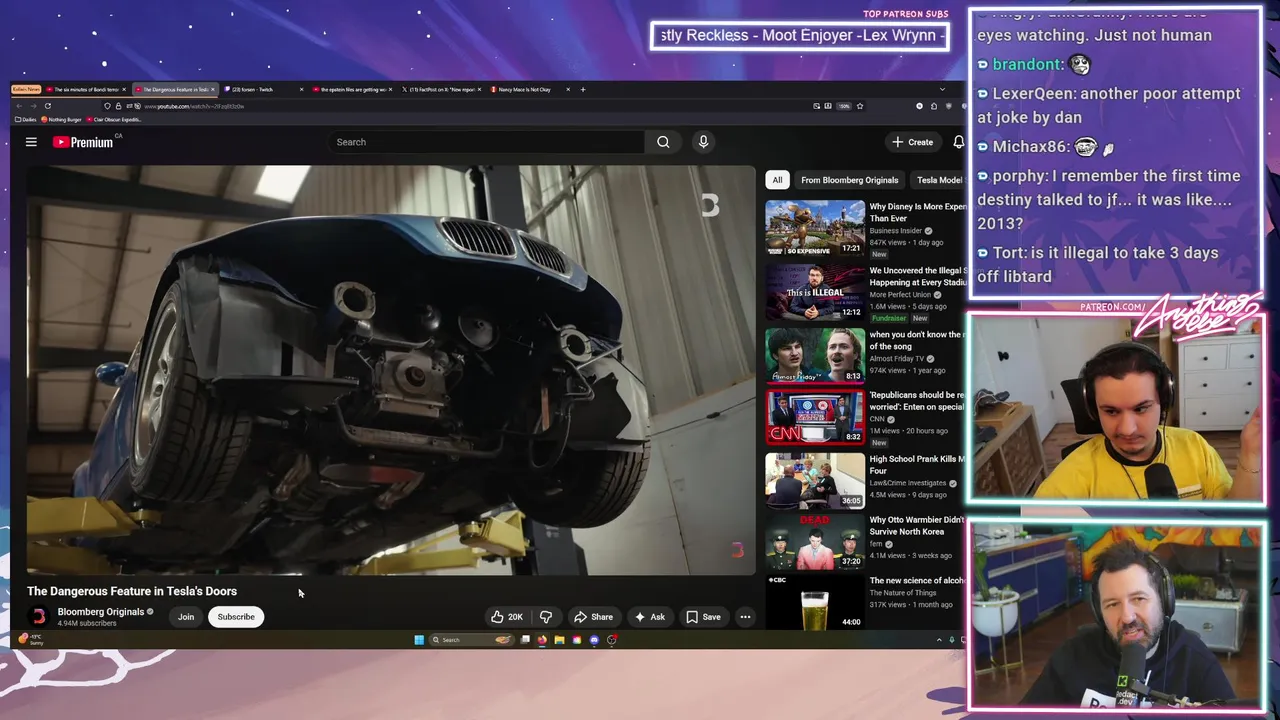Image resolution: width=1280 pixels, height=720 pixels.
Task: Reload the page in browser toolbar
Action: (x=47, y=106)
